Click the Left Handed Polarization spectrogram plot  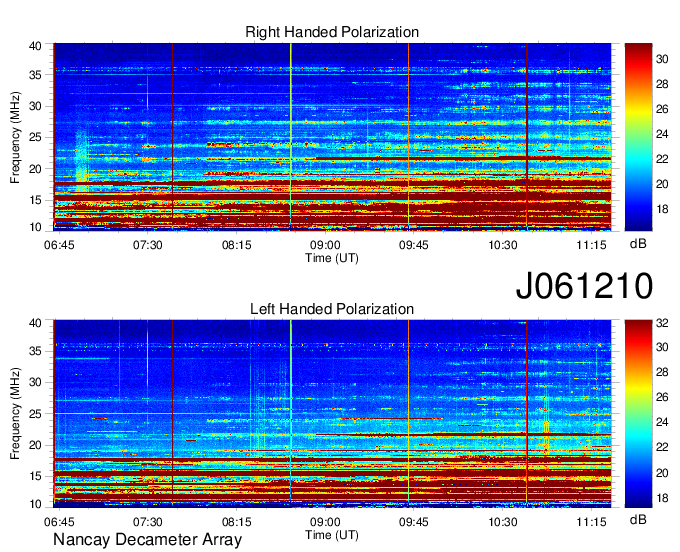click(x=332, y=414)
